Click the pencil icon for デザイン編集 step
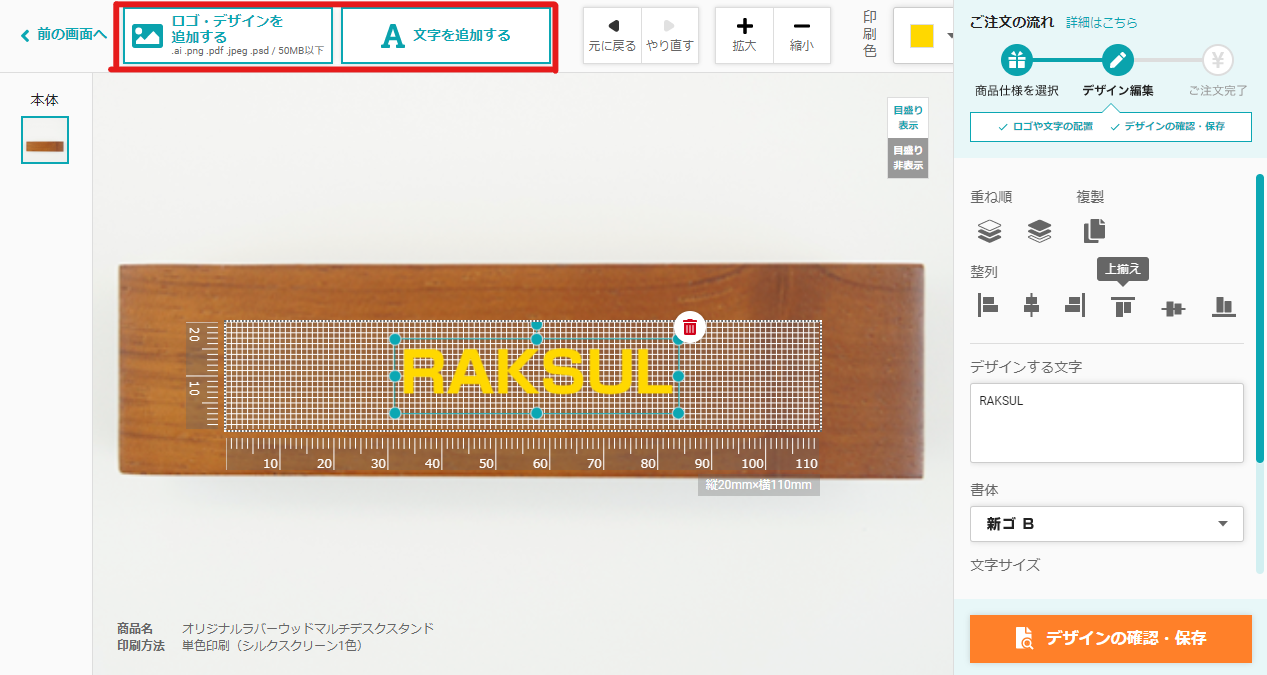 (x=1118, y=61)
